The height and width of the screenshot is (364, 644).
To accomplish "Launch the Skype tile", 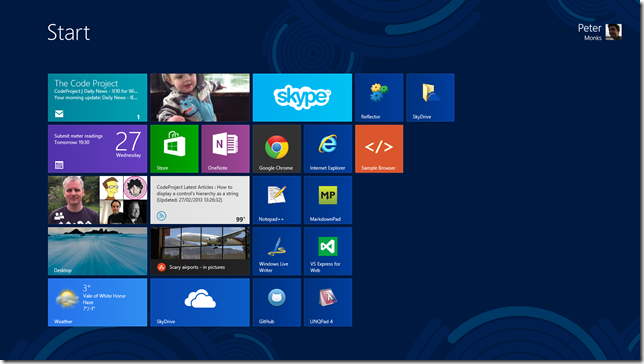I will click(302, 98).
